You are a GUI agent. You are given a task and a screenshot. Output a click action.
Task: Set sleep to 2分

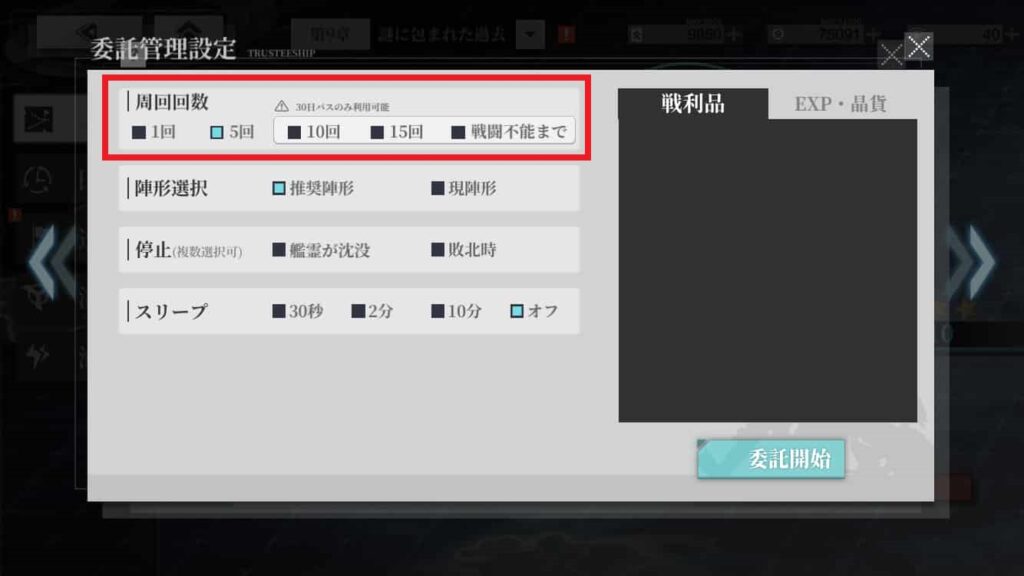(x=372, y=312)
